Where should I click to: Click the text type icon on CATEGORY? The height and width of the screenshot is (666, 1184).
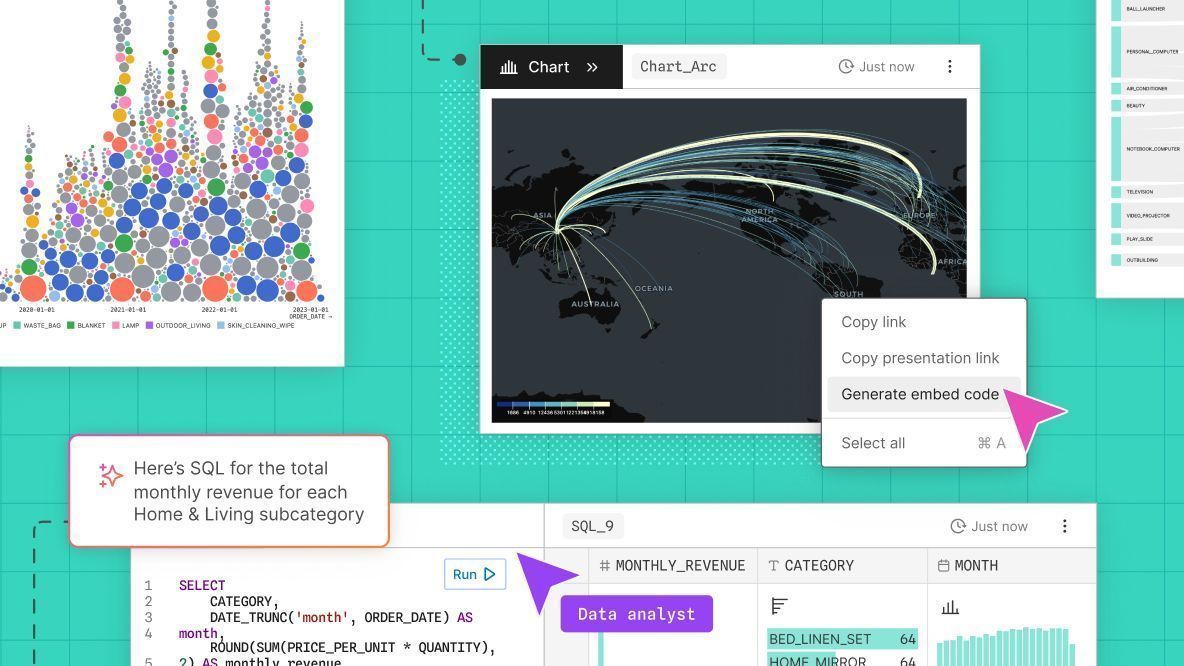[x=773, y=566]
